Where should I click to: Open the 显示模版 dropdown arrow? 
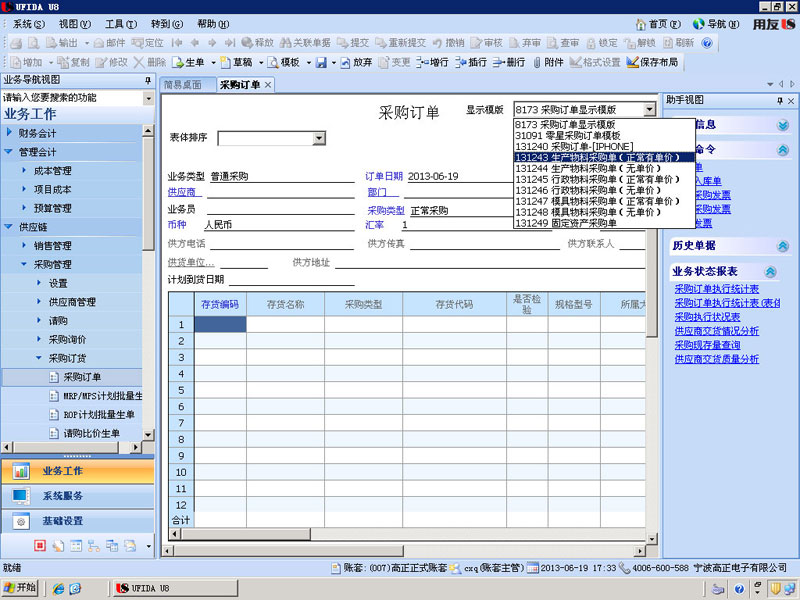pos(649,109)
